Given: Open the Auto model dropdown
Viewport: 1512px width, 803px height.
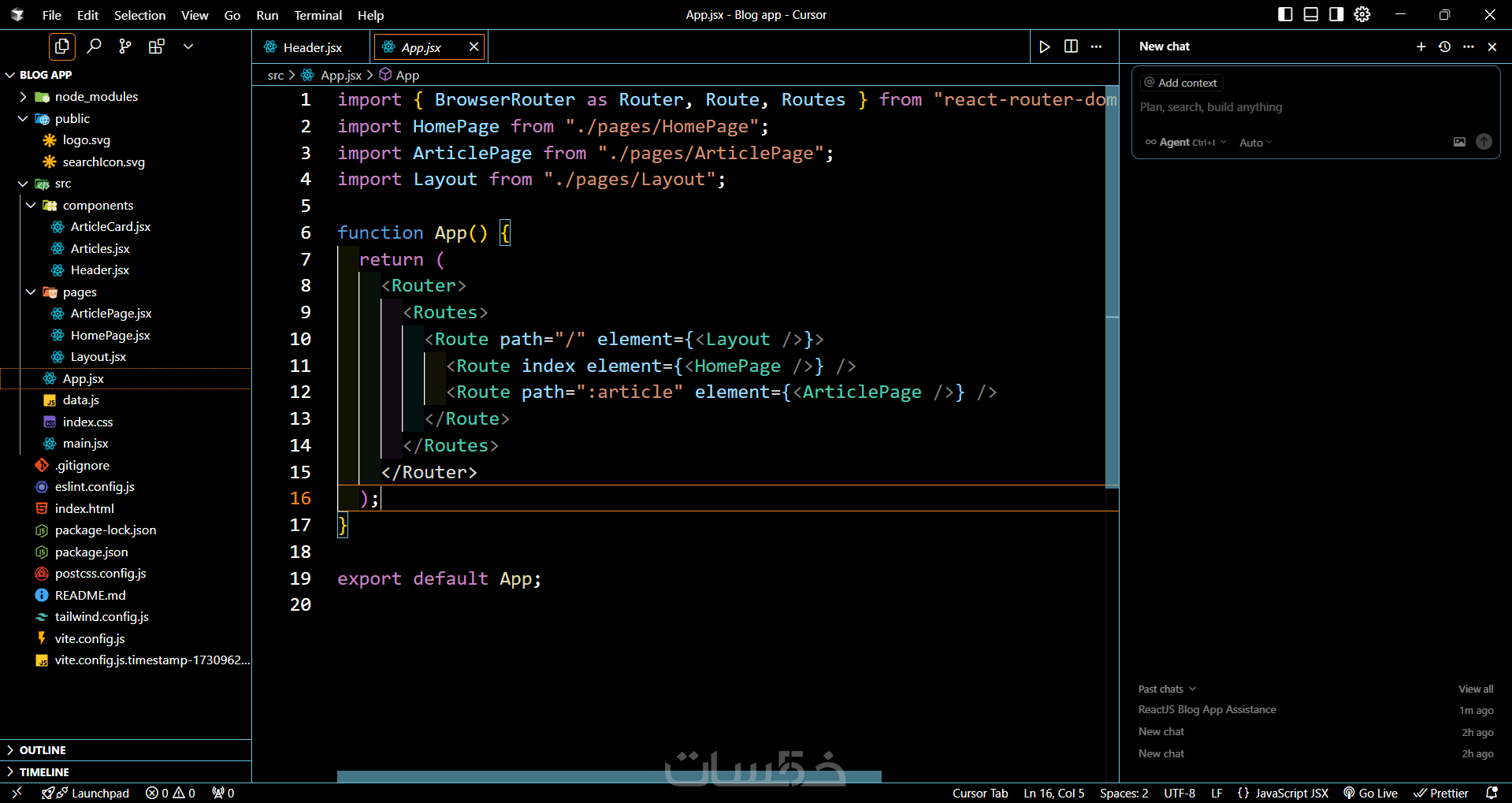Looking at the screenshot, I should [1256, 143].
